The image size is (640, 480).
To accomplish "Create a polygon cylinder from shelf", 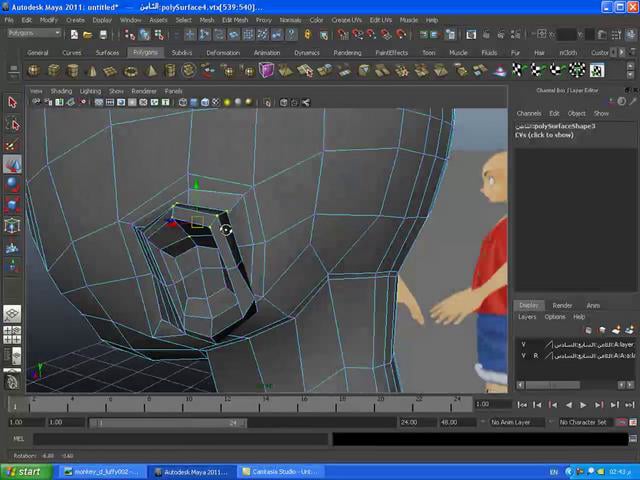I will [73, 71].
